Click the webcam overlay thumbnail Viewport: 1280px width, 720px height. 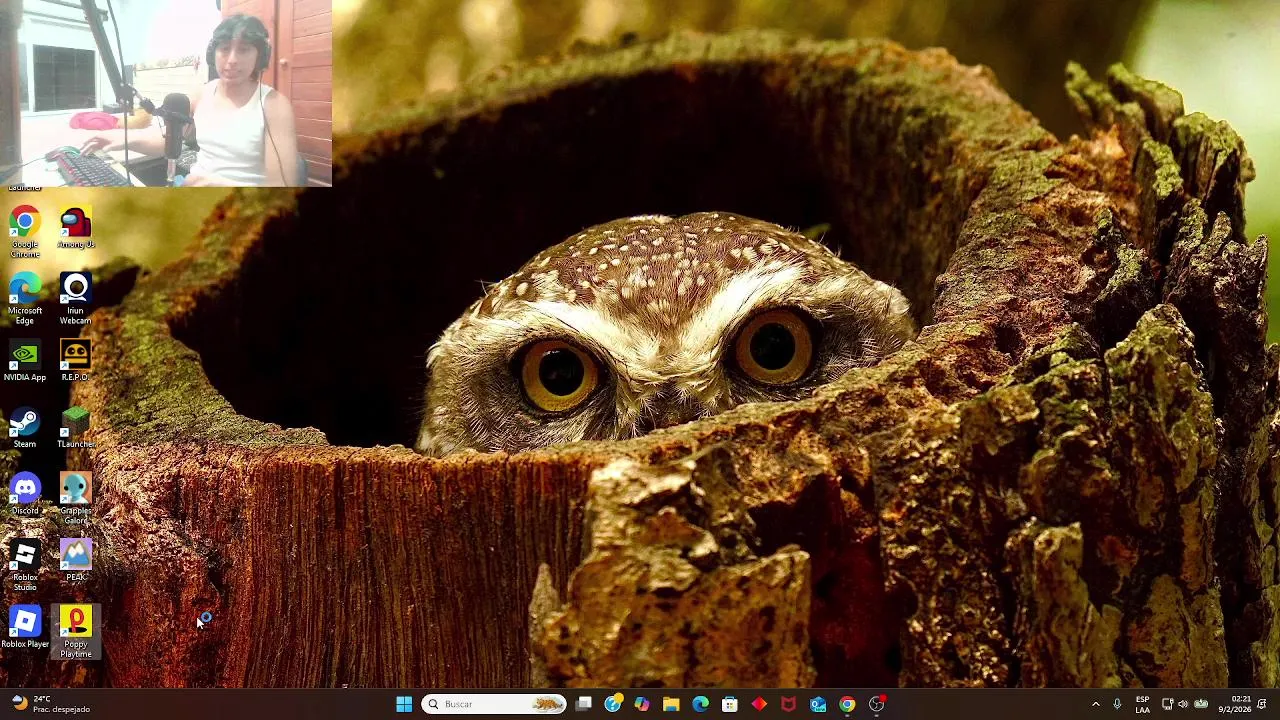tap(166, 93)
